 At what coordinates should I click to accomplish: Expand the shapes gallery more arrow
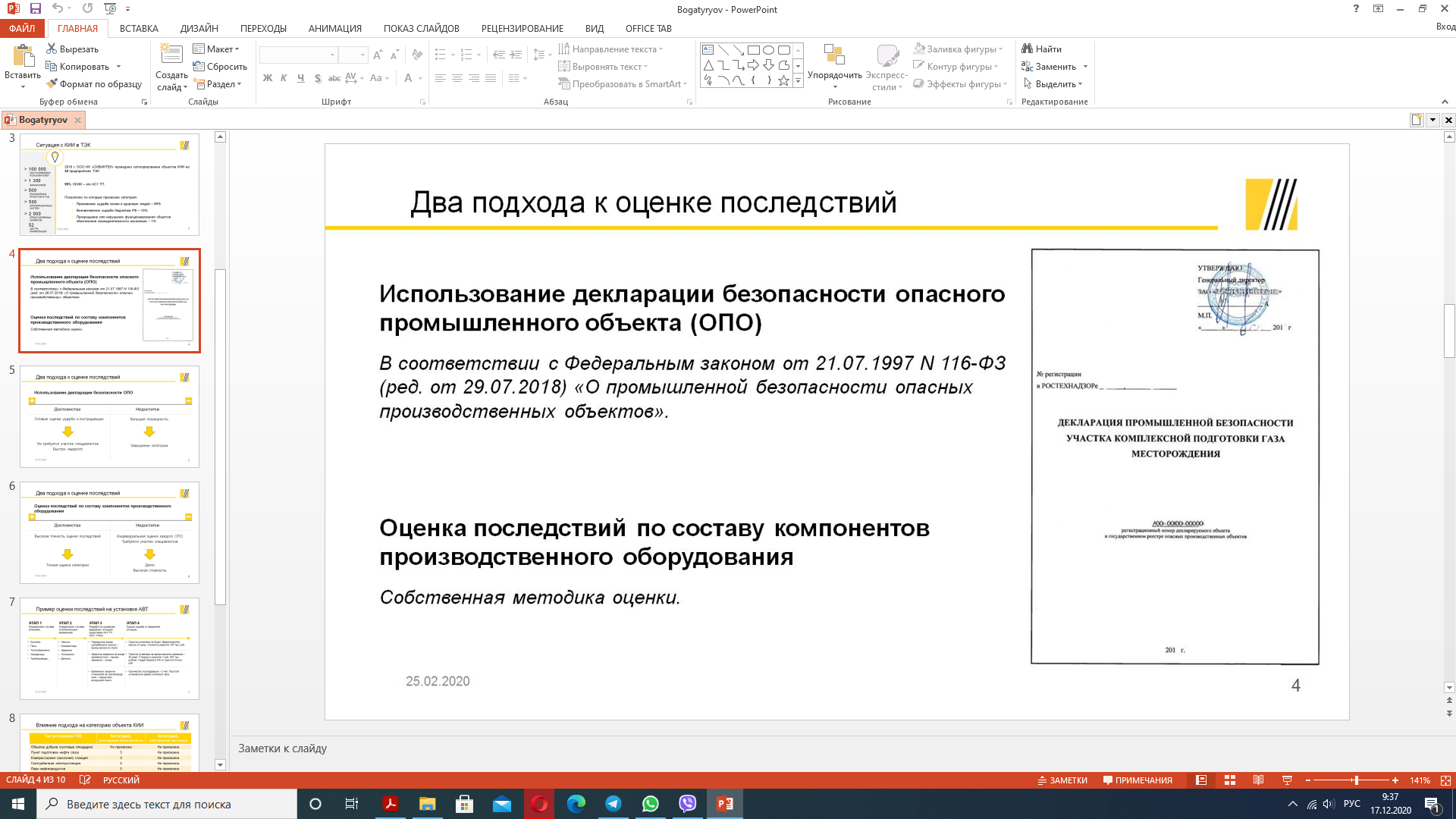click(x=798, y=81)
